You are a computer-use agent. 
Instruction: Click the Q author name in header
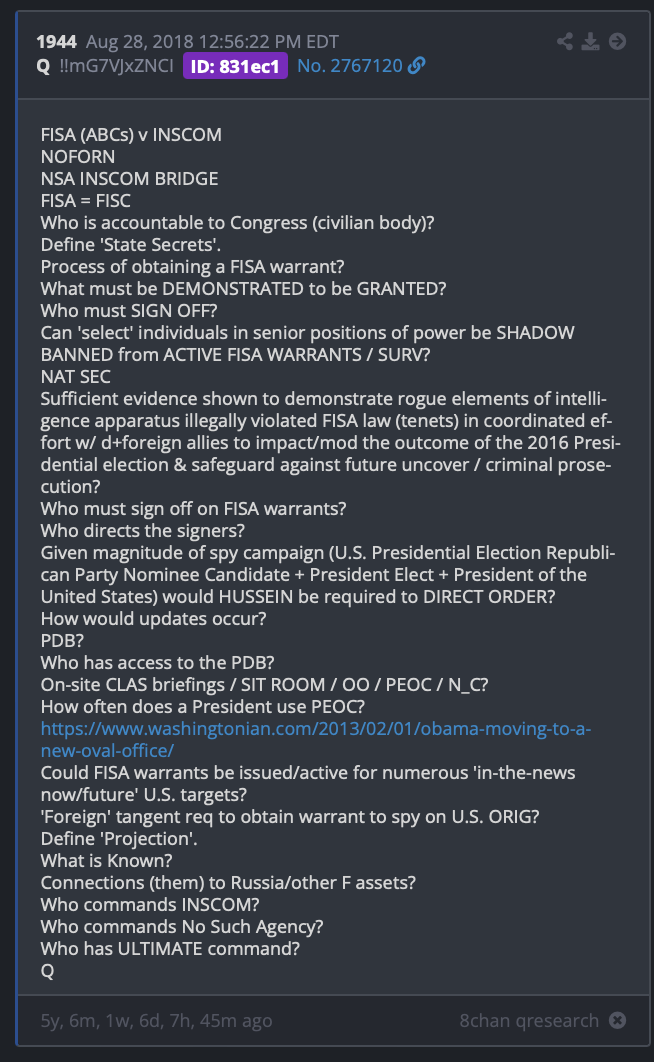43,66
